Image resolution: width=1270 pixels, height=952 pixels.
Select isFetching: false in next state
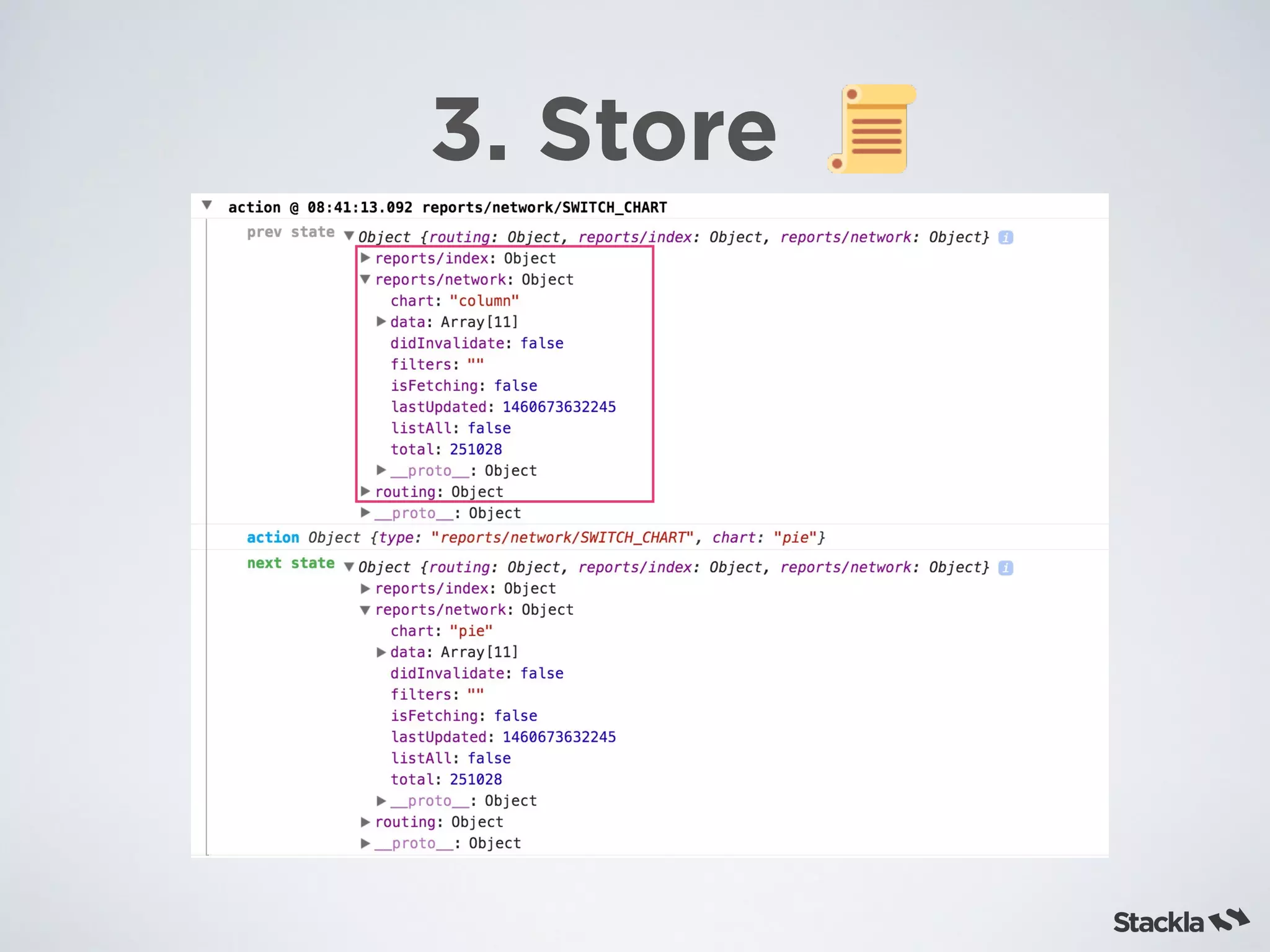point(464,716)
